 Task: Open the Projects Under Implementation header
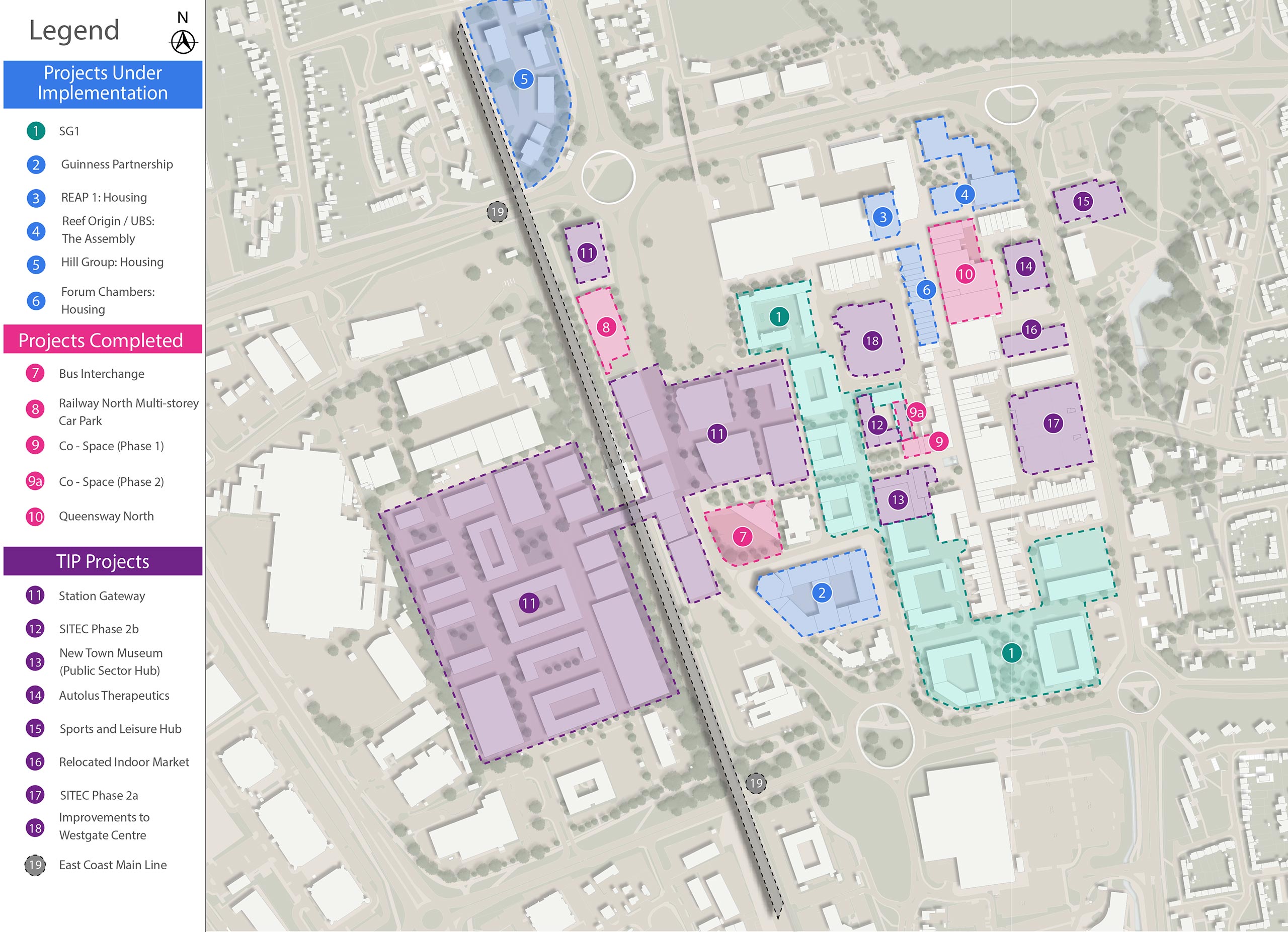[103, 83]
